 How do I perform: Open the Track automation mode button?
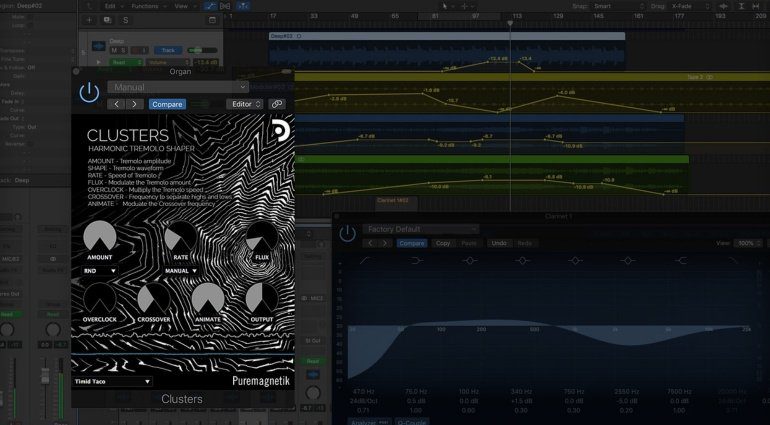(168, 50)
